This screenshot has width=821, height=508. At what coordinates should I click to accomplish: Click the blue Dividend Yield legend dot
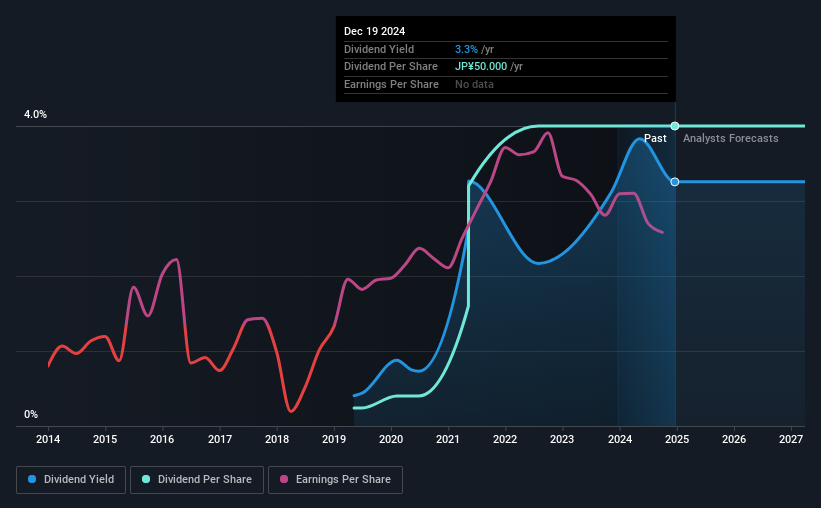[32, 479]
